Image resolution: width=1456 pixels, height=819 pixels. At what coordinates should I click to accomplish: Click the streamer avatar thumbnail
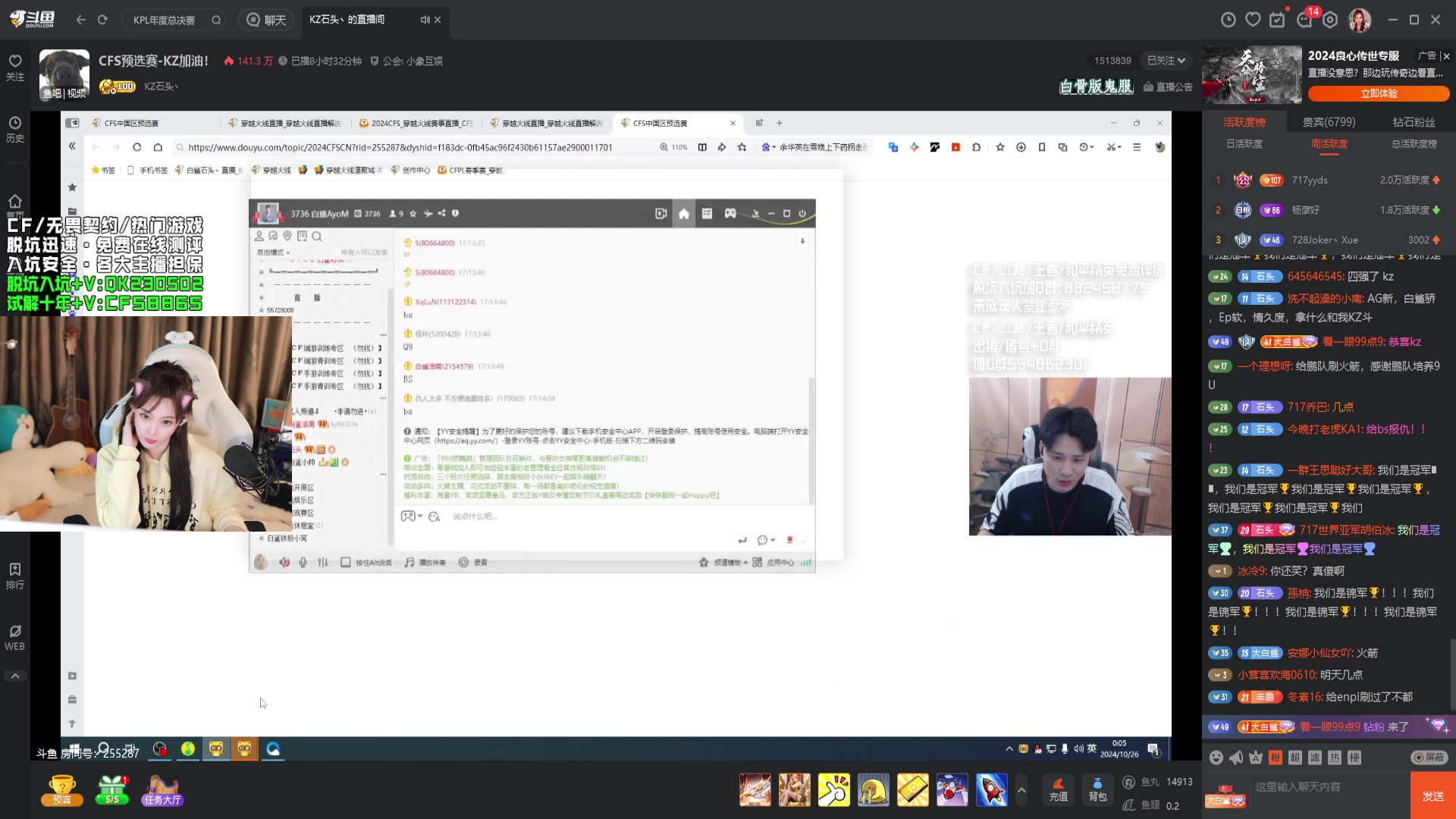point(64,75)
